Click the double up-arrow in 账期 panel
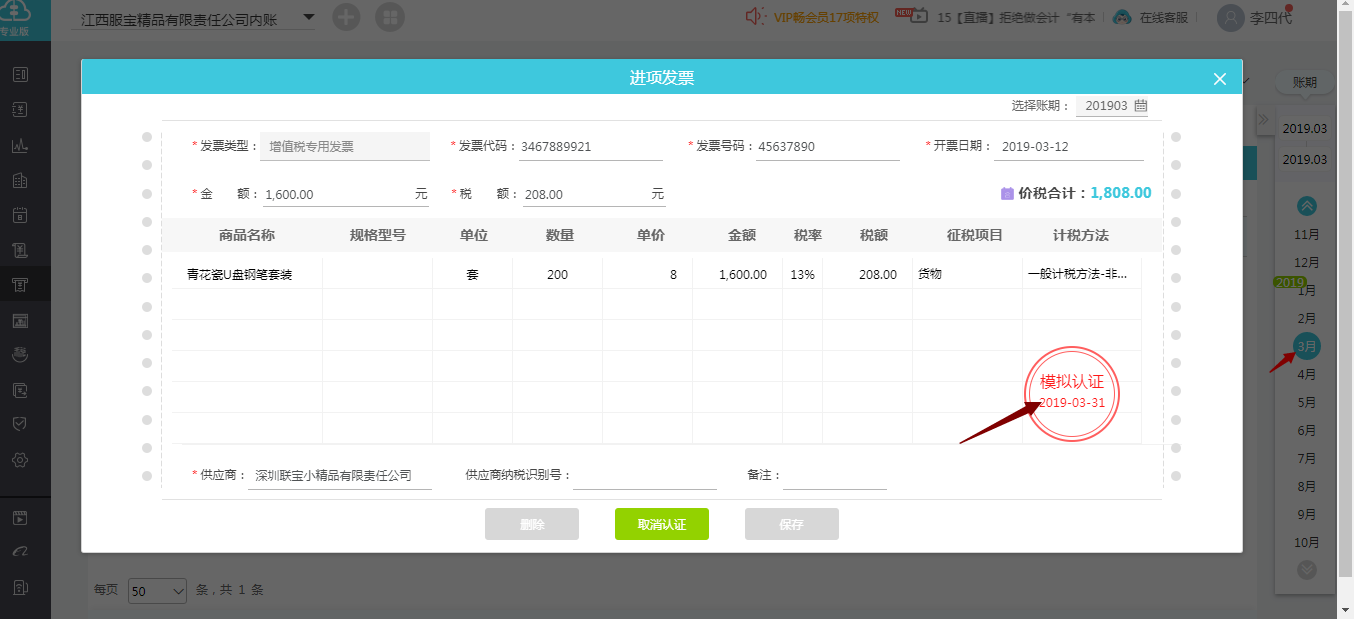The height and width of the screenshot is (619, 1354). pos(1307,206)
